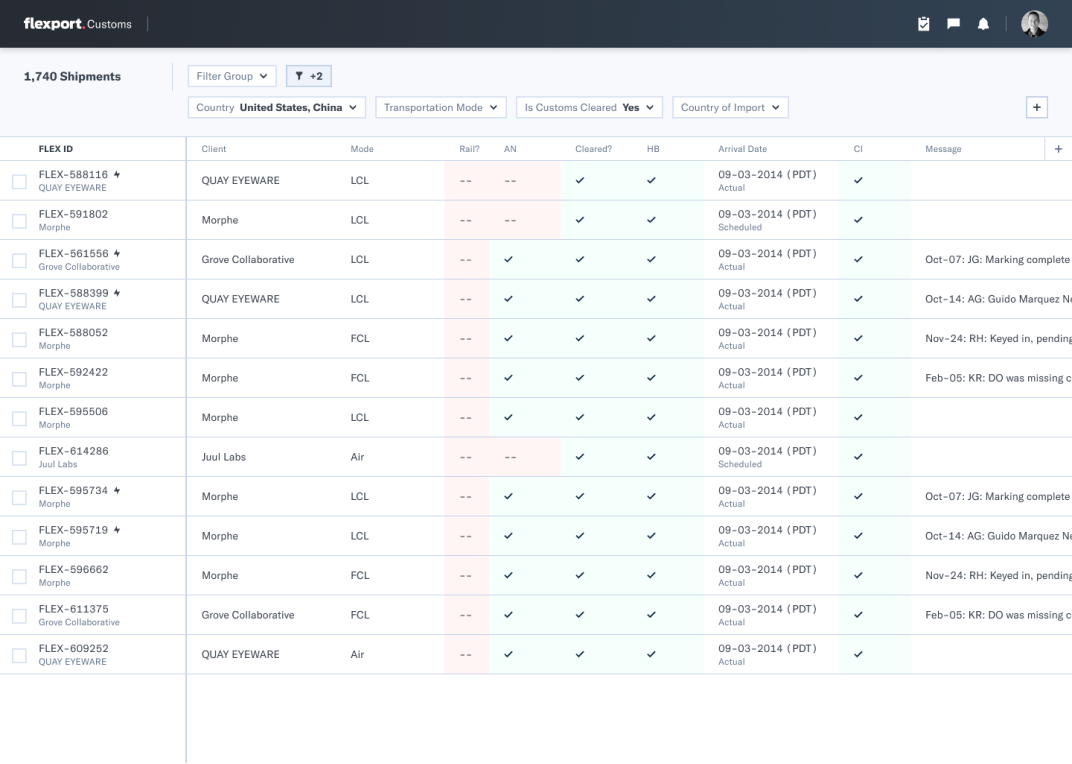Click lightning bolt icon next to FLEX-595719
1072x764 pixels.
pos(117,530)
